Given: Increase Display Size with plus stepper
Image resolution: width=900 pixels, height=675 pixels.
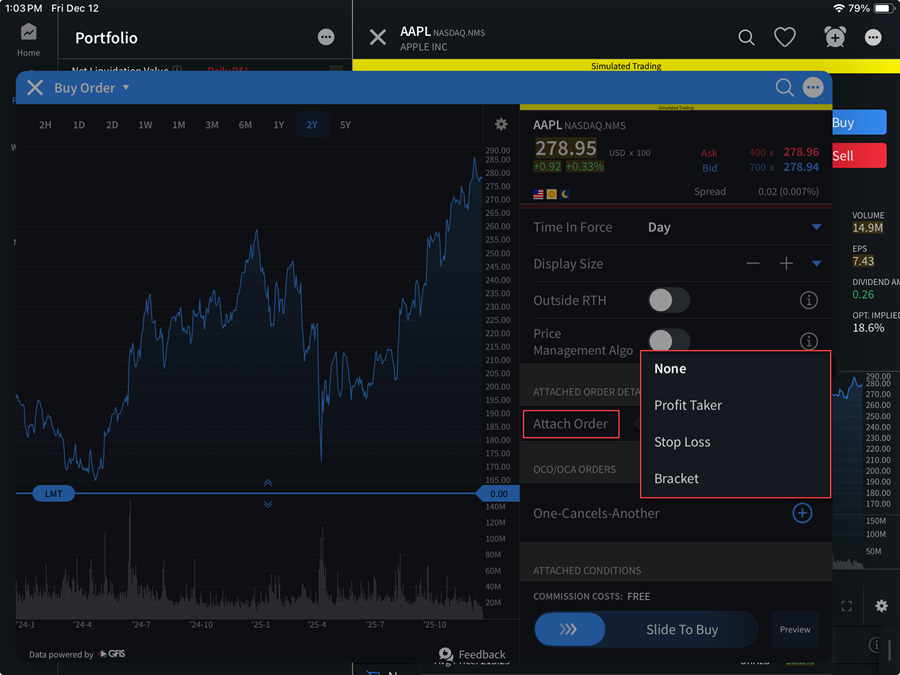Looking at the screenshot, I should pos(786,264).
